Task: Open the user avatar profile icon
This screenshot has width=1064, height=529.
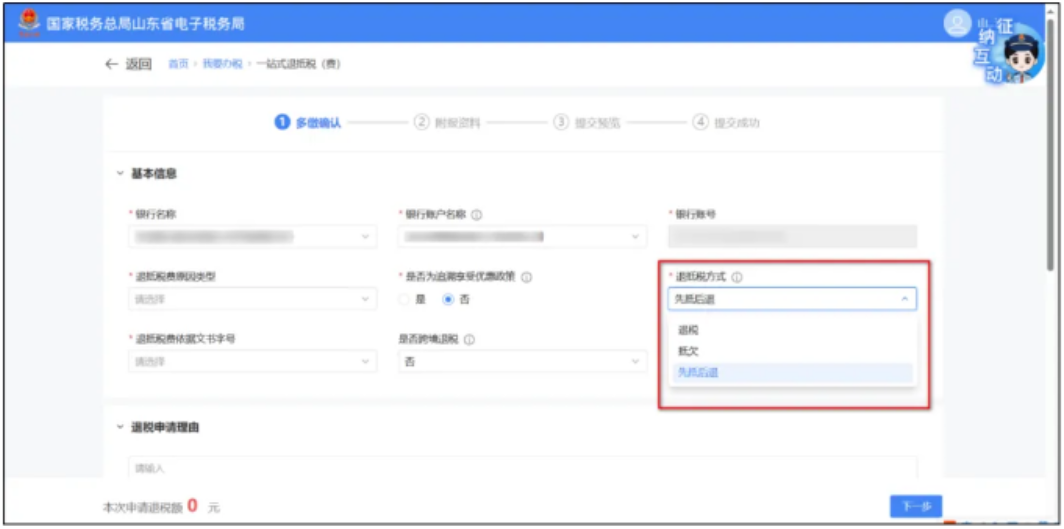Action: pos(957,24)
